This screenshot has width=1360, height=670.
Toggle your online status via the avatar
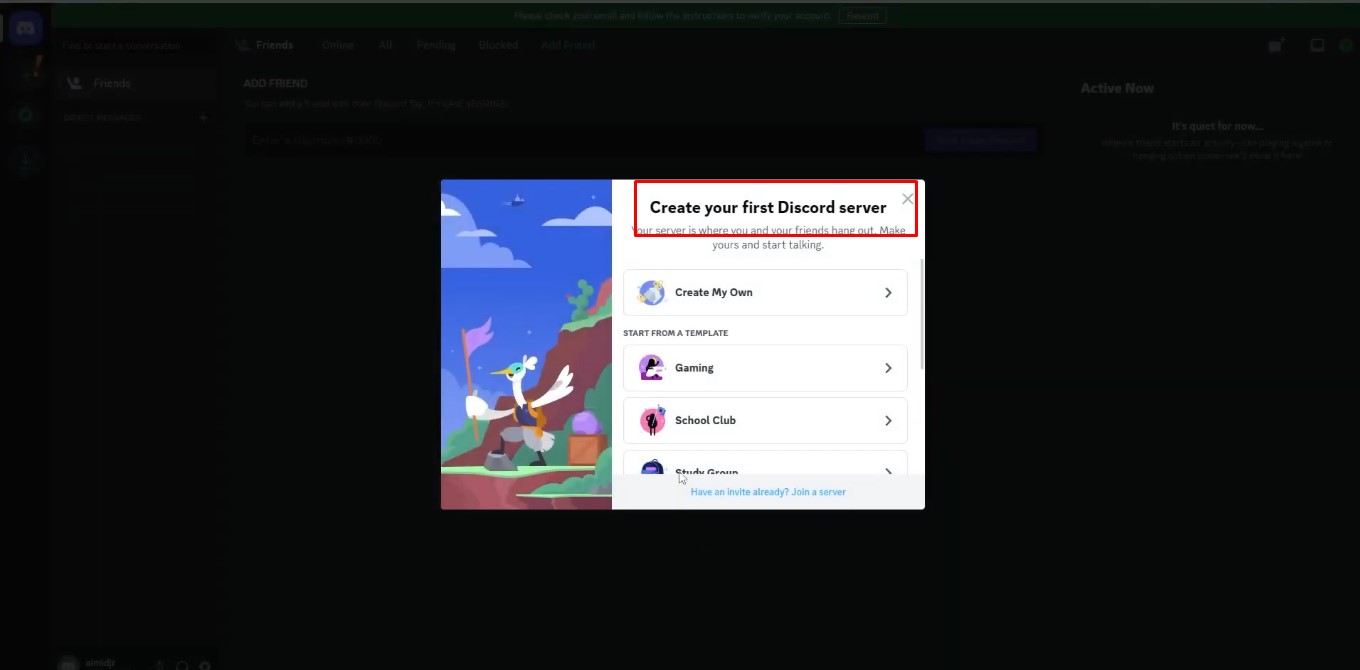click(67, 661)
